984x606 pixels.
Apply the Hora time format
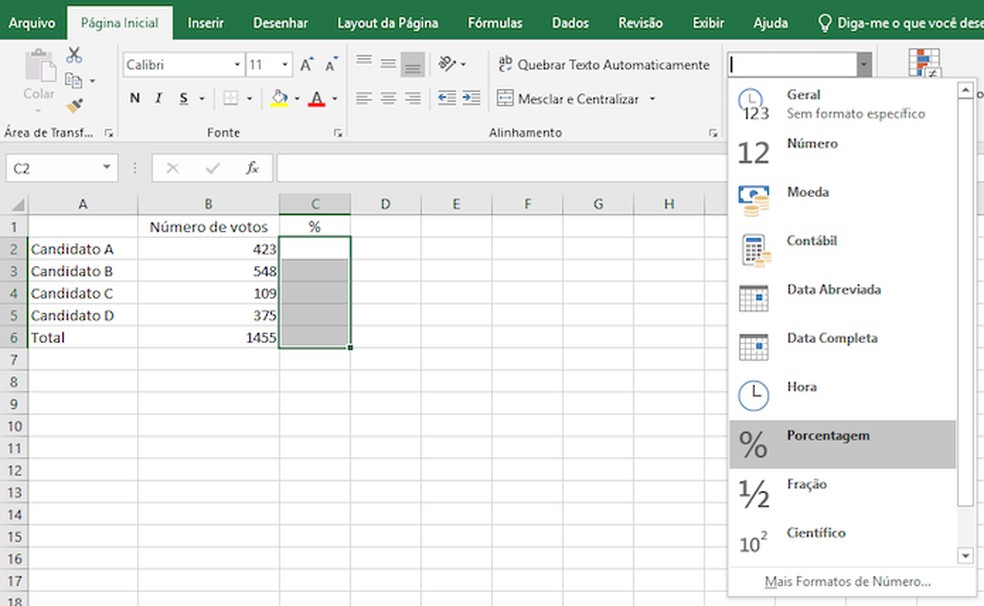coord(802,387)
